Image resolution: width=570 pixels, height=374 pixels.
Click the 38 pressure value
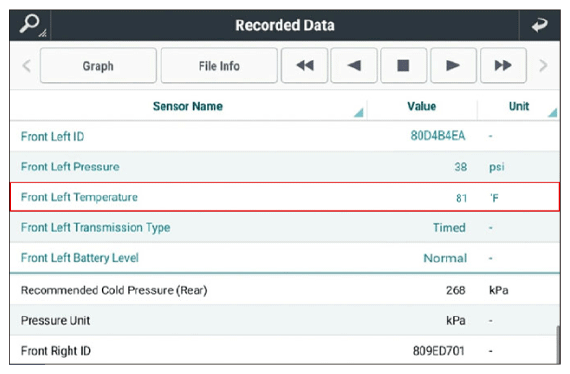coord(461,167)
